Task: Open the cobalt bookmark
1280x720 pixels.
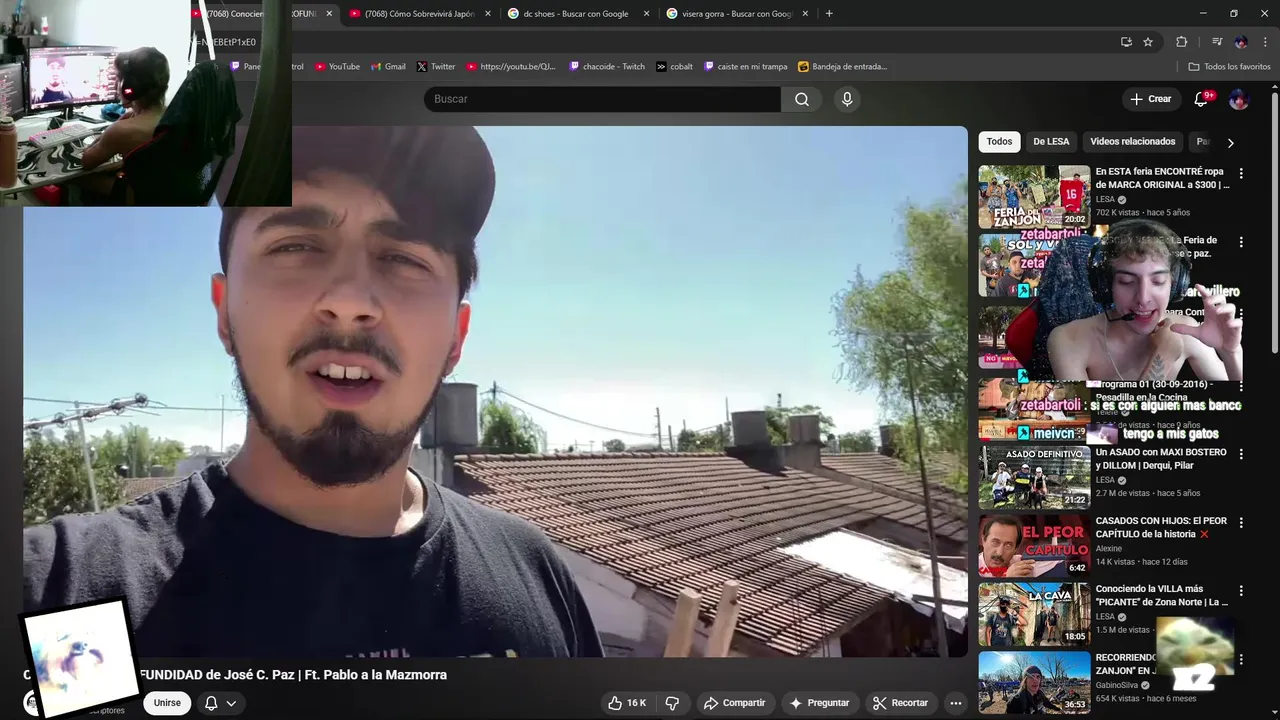Action: tap(675, 67)
